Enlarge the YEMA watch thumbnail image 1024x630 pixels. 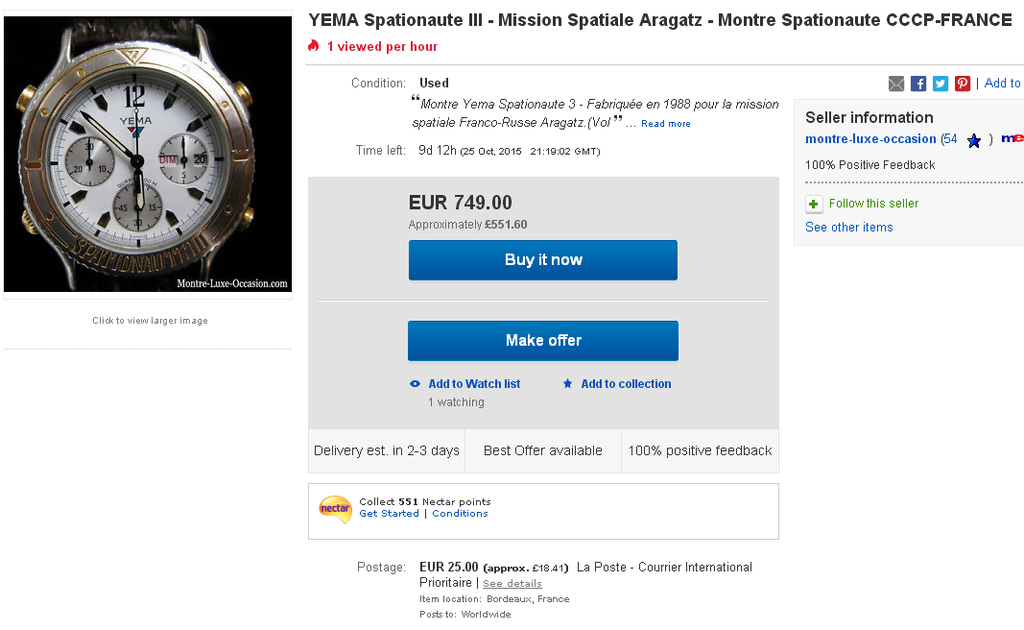pyautogui.click(x=148, y=156)
